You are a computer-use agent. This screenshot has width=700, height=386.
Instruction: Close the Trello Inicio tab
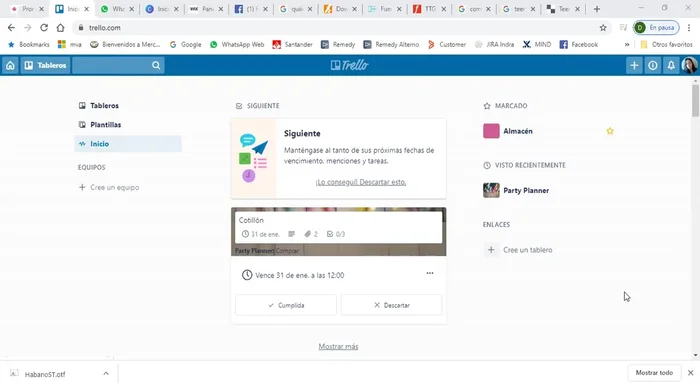pyautogui.click(x=87, y=9)
